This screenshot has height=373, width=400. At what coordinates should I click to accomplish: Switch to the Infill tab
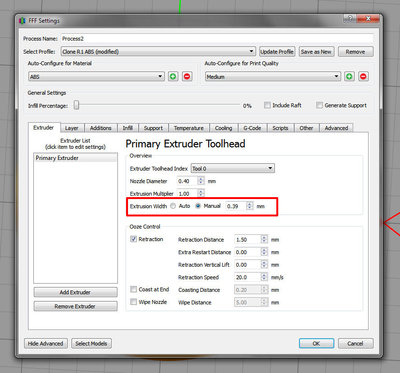click(x=128, y=128)
